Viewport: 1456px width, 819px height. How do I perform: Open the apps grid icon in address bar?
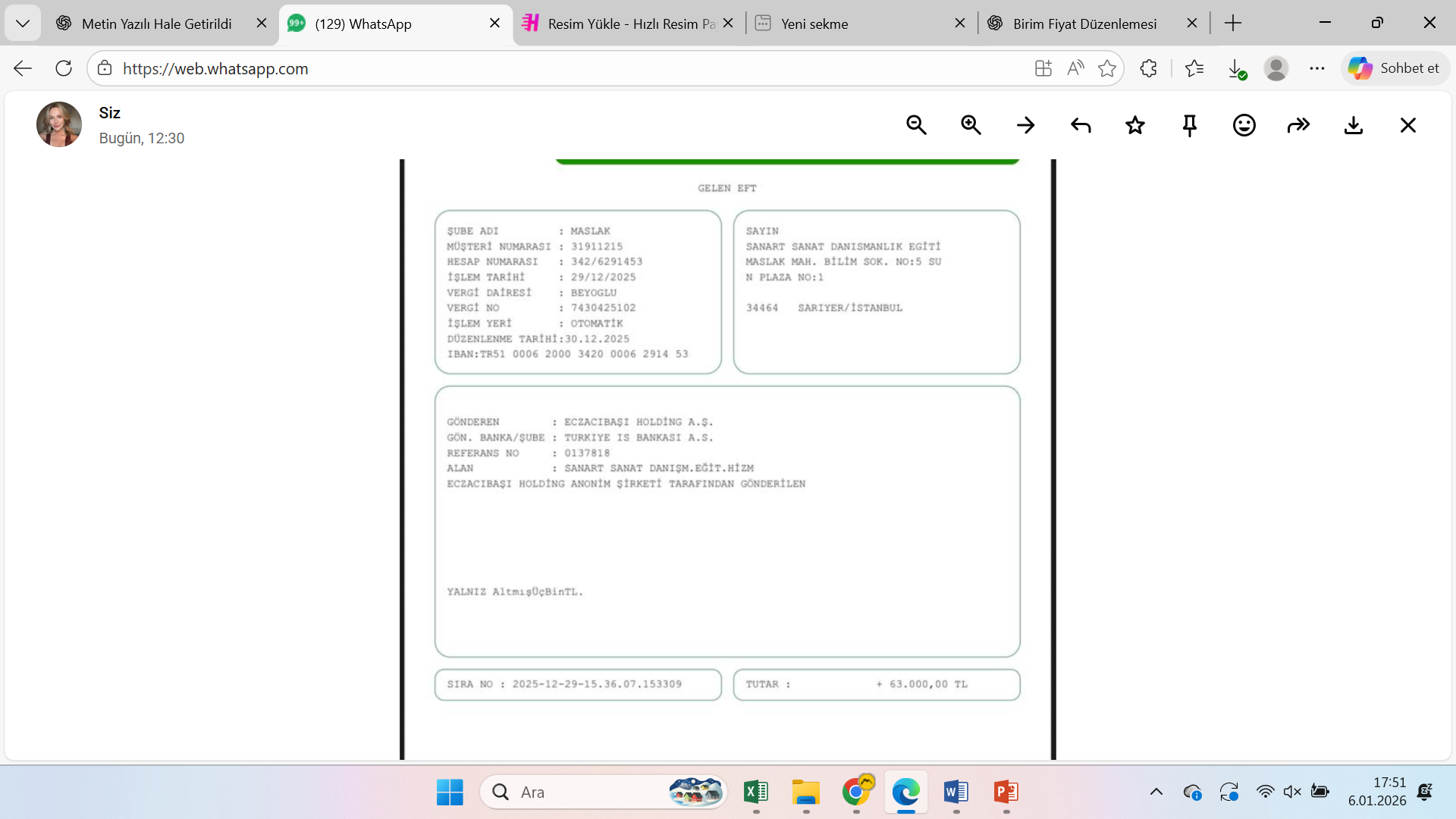click(x=1043, y=68)
